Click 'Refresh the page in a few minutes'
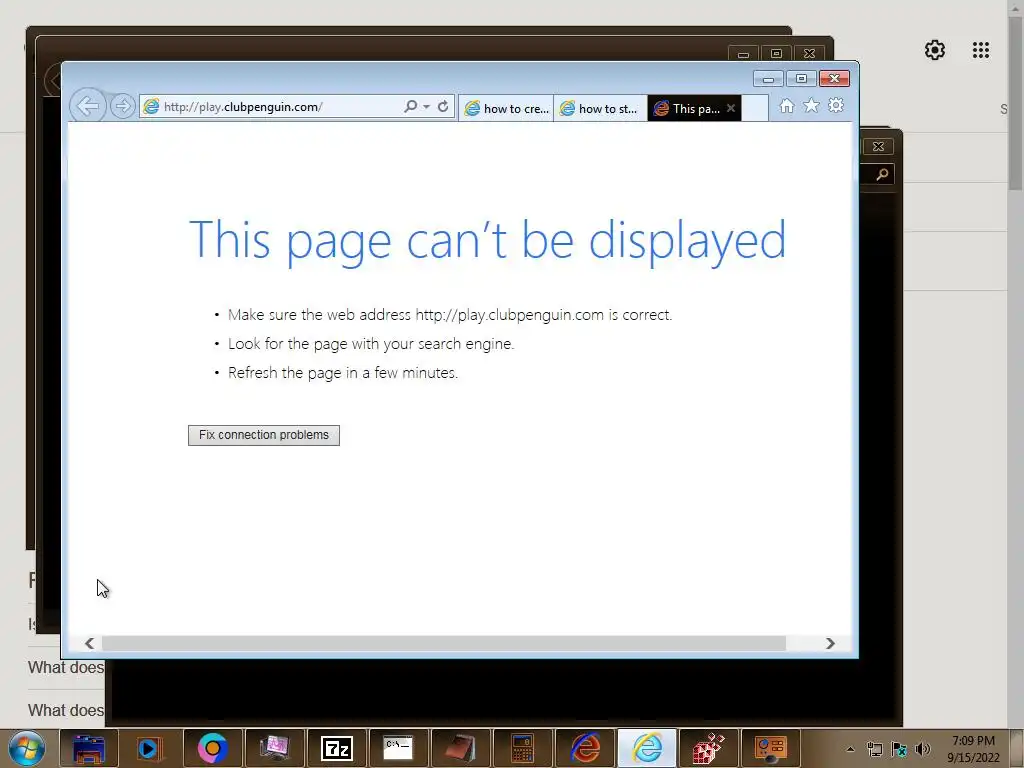Viewport: 1024px width, 768px height. click(x=343, y=373)
